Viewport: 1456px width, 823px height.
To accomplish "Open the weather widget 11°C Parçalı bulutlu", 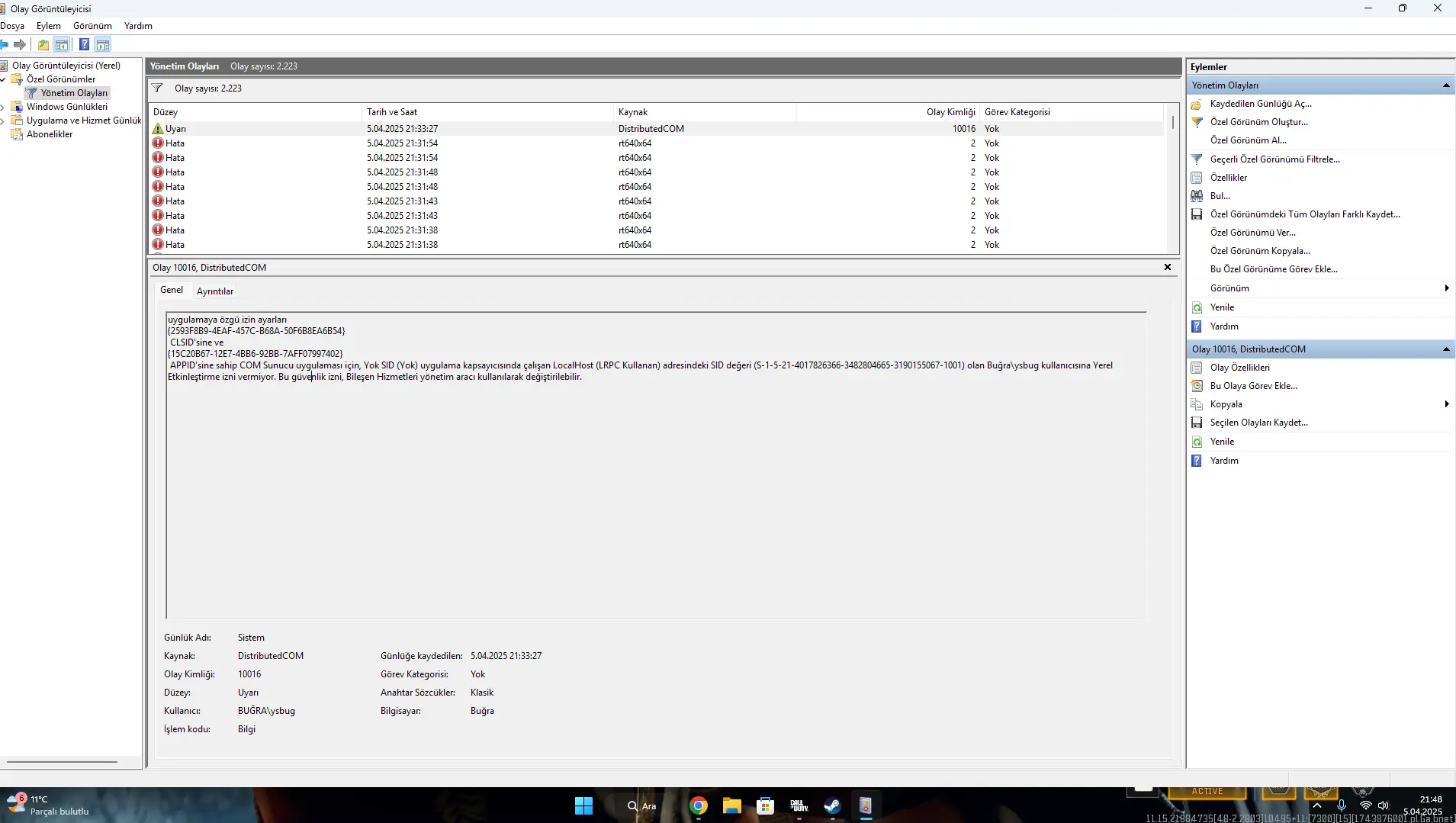I will (x=48, y=805).
